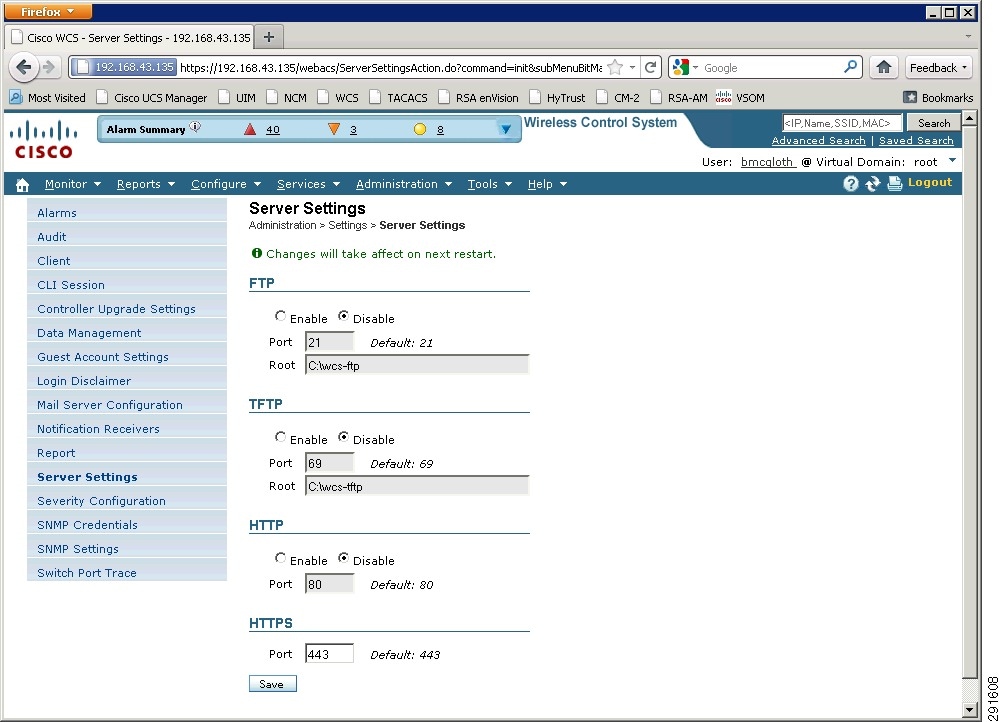
Task: Click the print page icon
Action: point(895,184)
